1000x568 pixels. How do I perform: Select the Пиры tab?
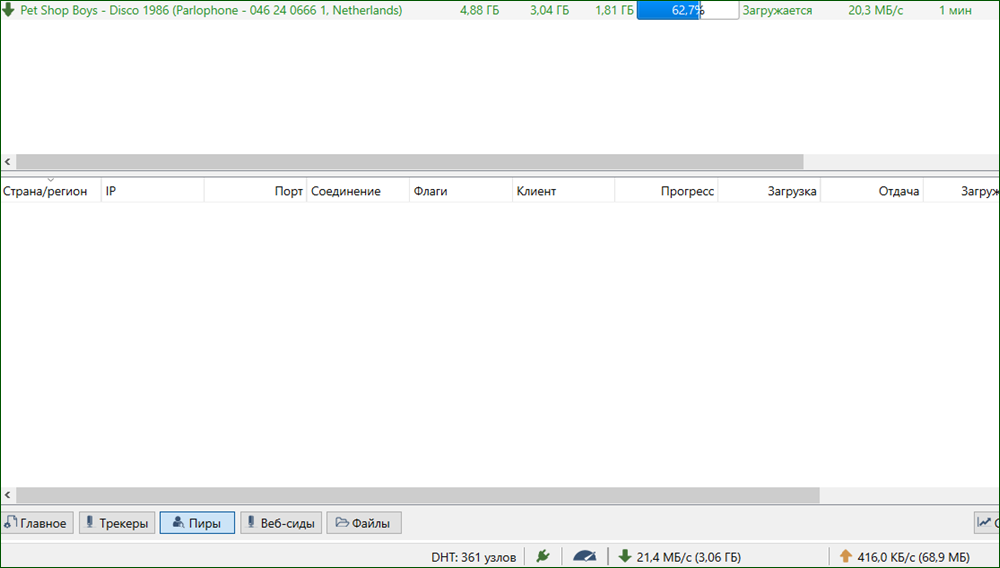pos(197,523)
